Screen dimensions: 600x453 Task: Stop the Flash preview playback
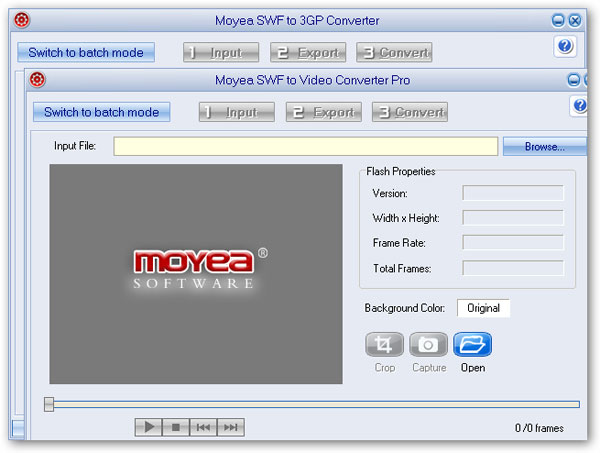coord(176,427)
